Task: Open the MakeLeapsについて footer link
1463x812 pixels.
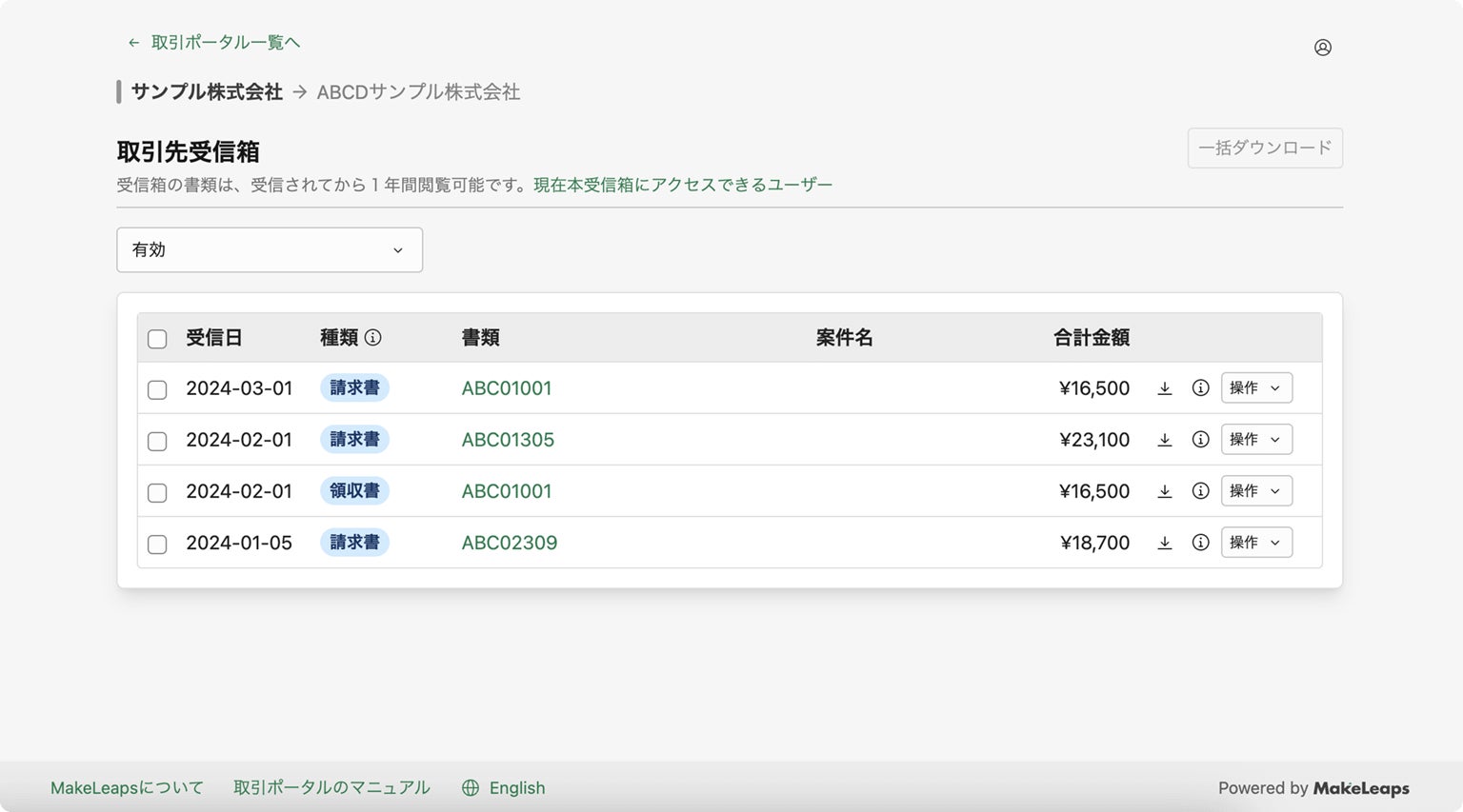Action: (x=127, y=788)
